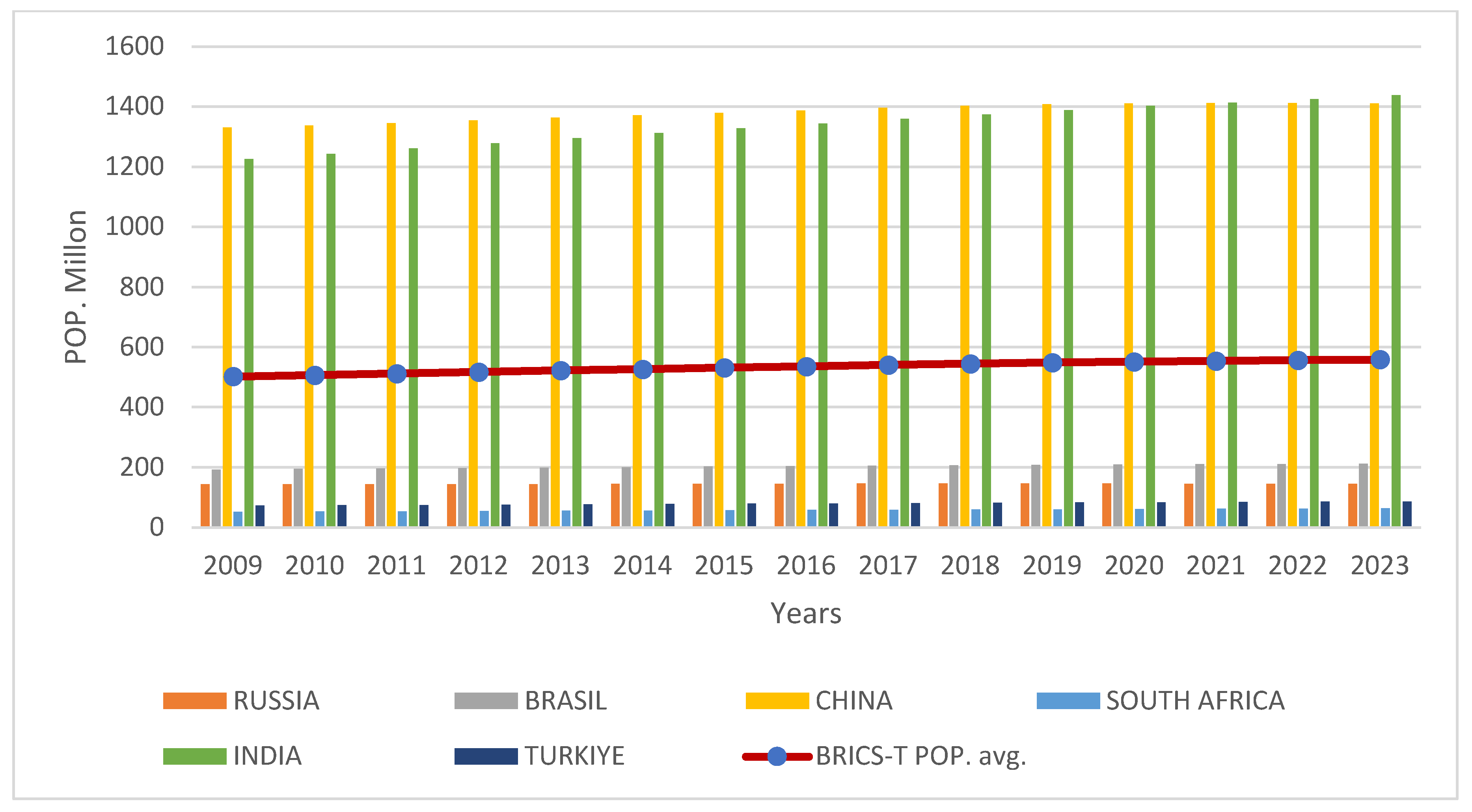This screenshot has width=1472, height=812.
Task: Click the CHINA yellow legend swatch
Action: pyautogui.click(x=777, y=700)
